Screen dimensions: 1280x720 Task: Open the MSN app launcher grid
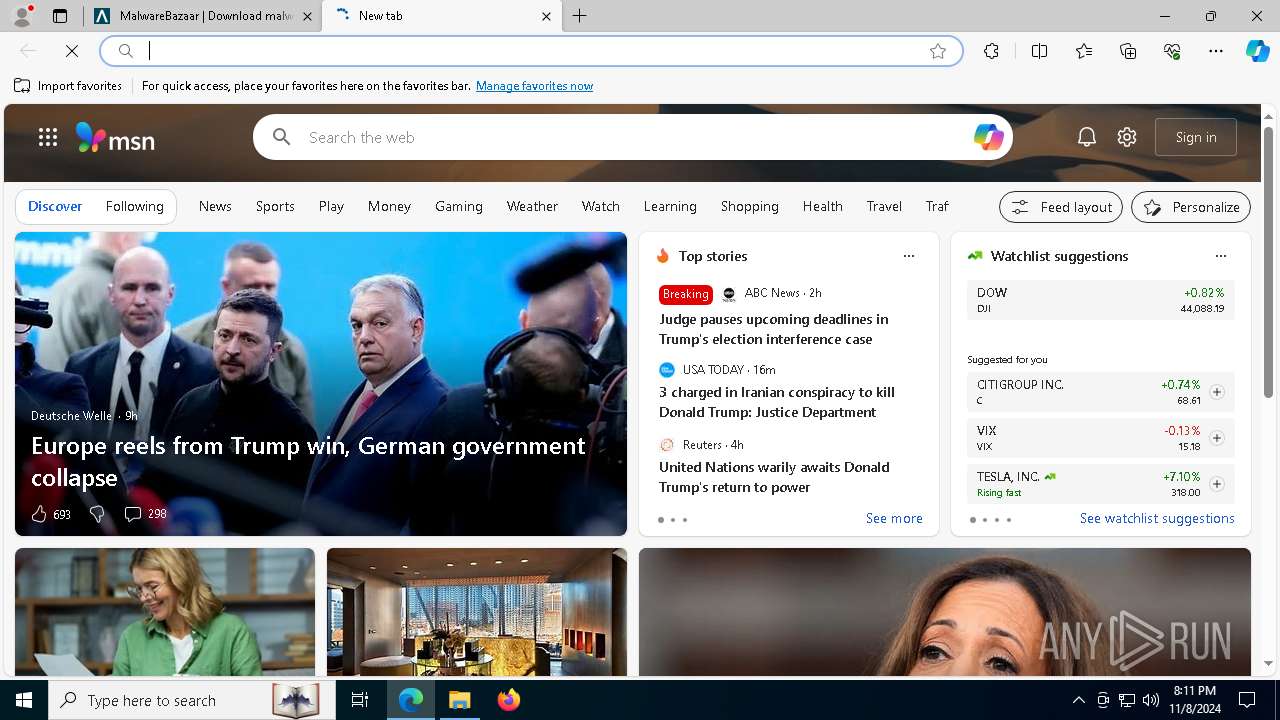48,137
